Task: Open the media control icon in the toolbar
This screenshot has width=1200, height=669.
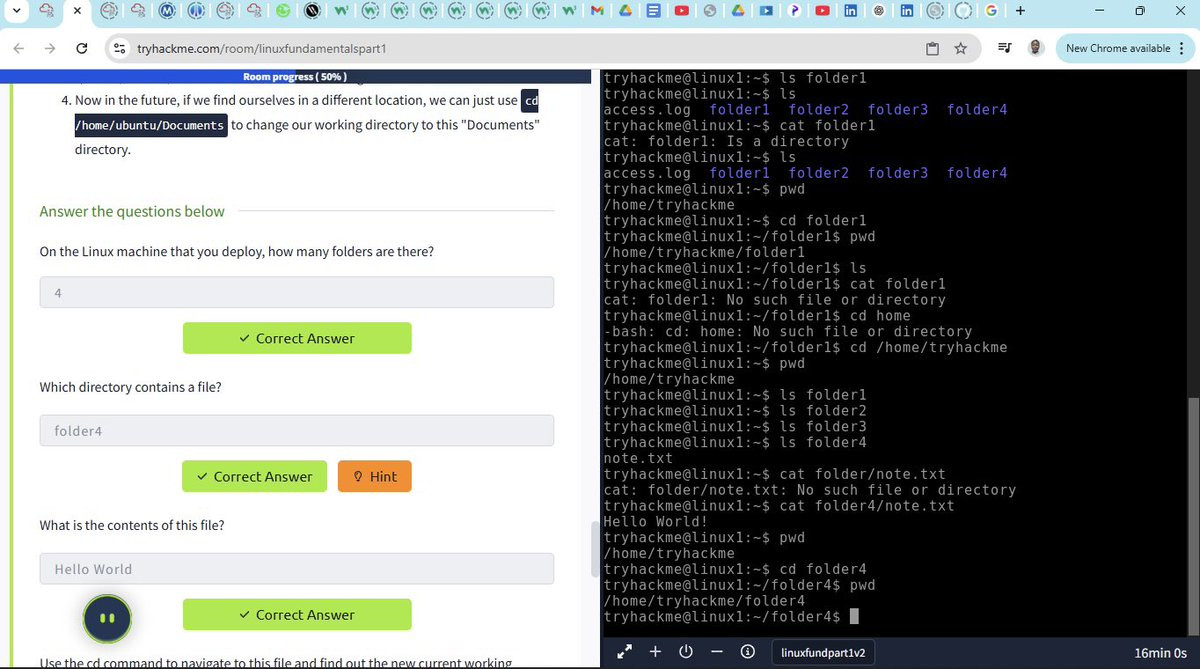Action: coord(1005,48)
